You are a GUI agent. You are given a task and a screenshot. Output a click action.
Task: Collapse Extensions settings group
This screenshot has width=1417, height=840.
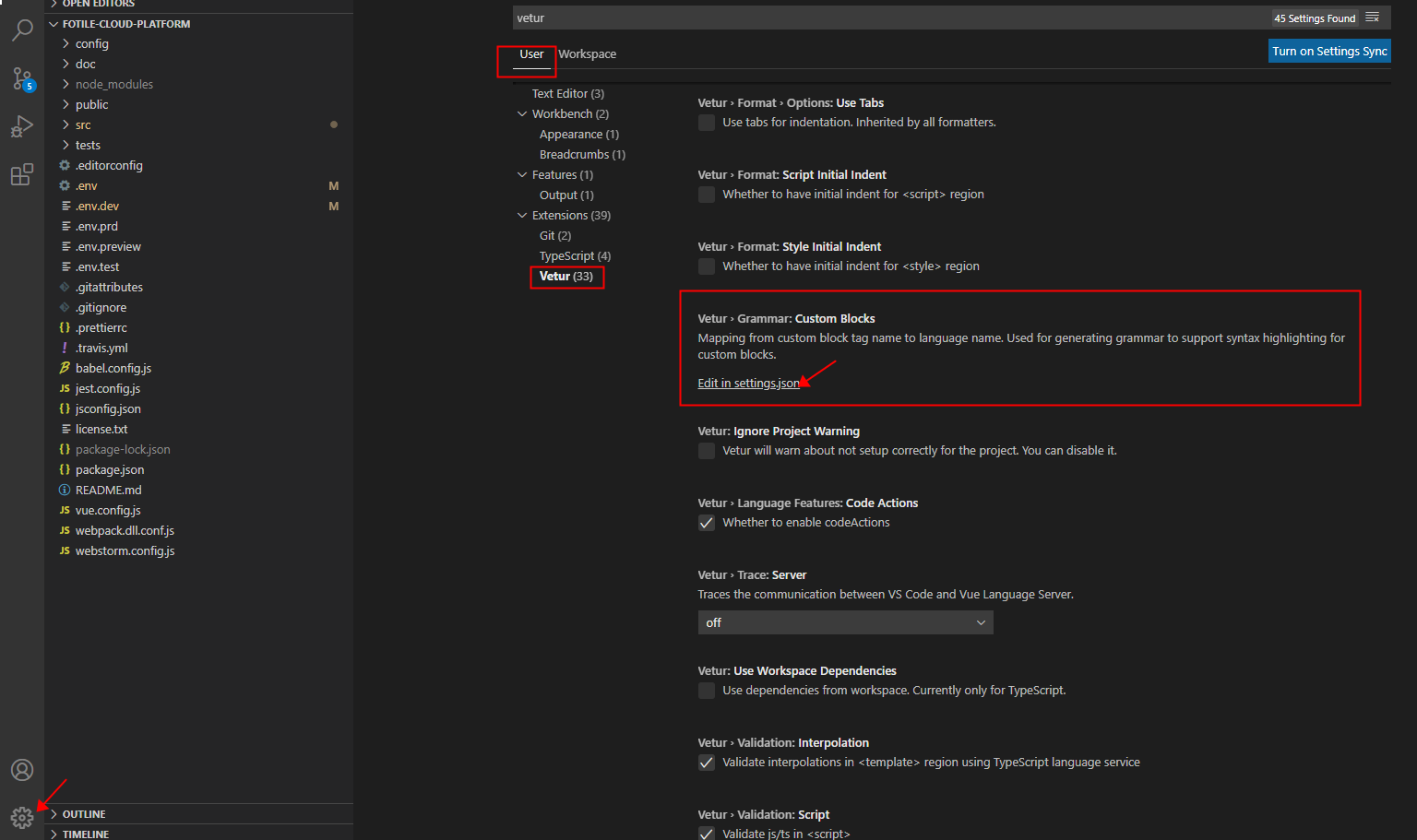point(522,216)
